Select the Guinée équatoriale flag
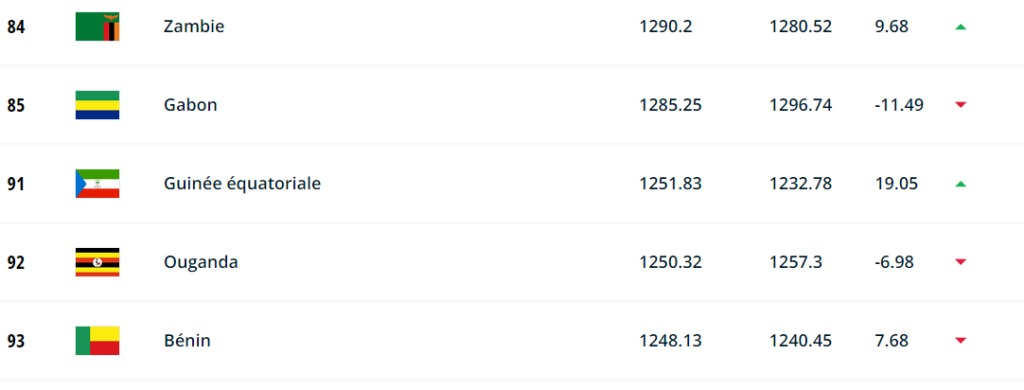1024x390 pixels. pyautogui.click(x=97, y=184)
